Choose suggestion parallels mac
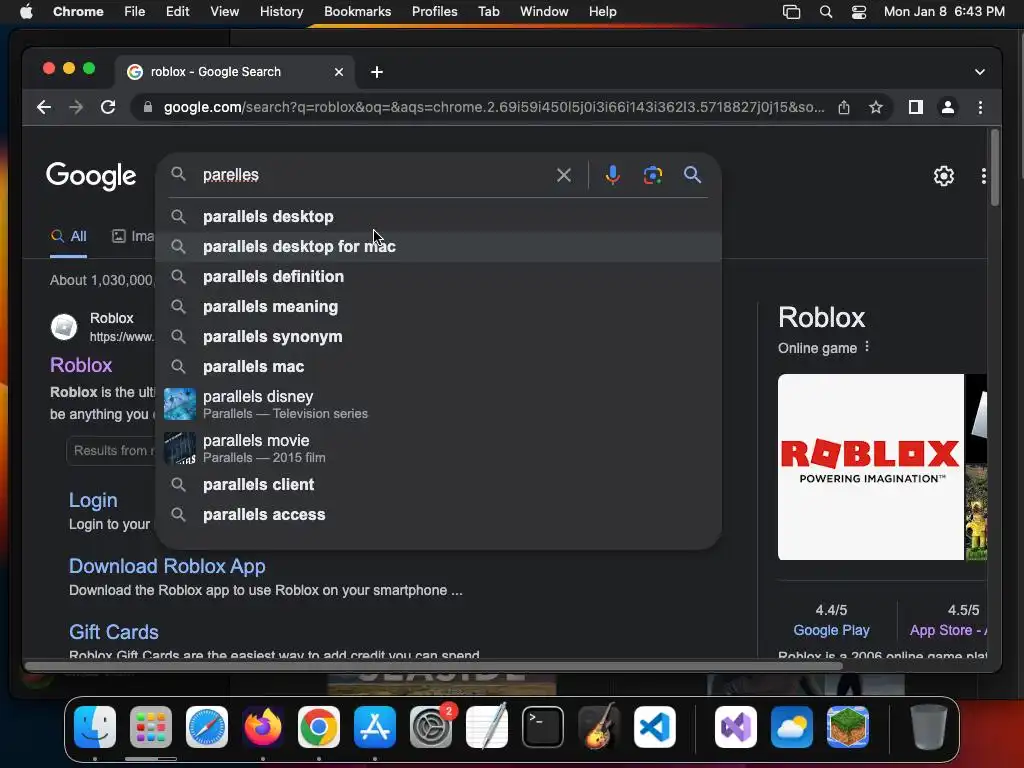Screen dimensions: 1024x768 pos(438,366)
